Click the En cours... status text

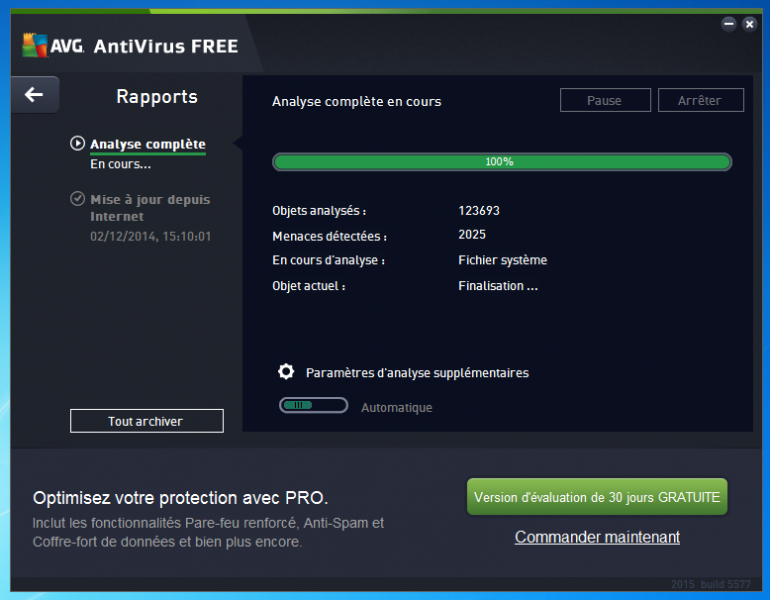pyautogui.click(x=120, y=164)
